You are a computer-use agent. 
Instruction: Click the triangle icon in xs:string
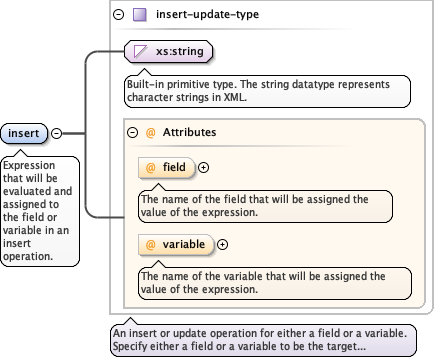[140, 52]
